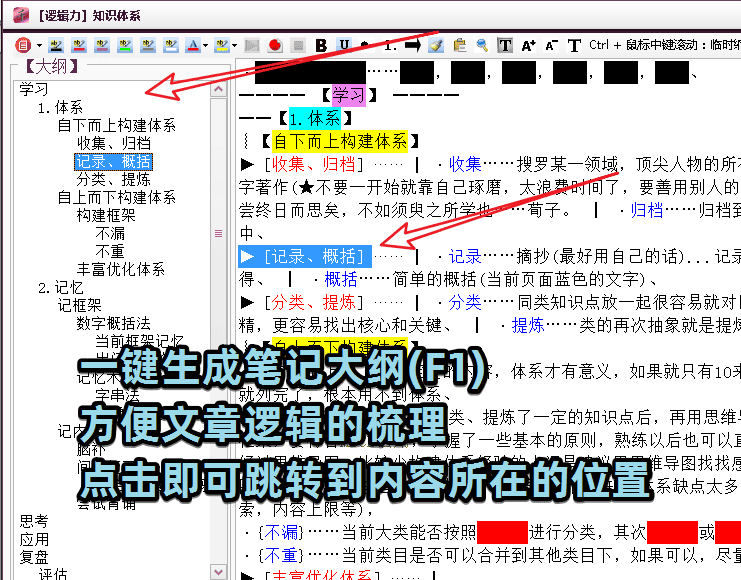Jump to "1. 体系" outline node
741x580 pixels.
60,107
